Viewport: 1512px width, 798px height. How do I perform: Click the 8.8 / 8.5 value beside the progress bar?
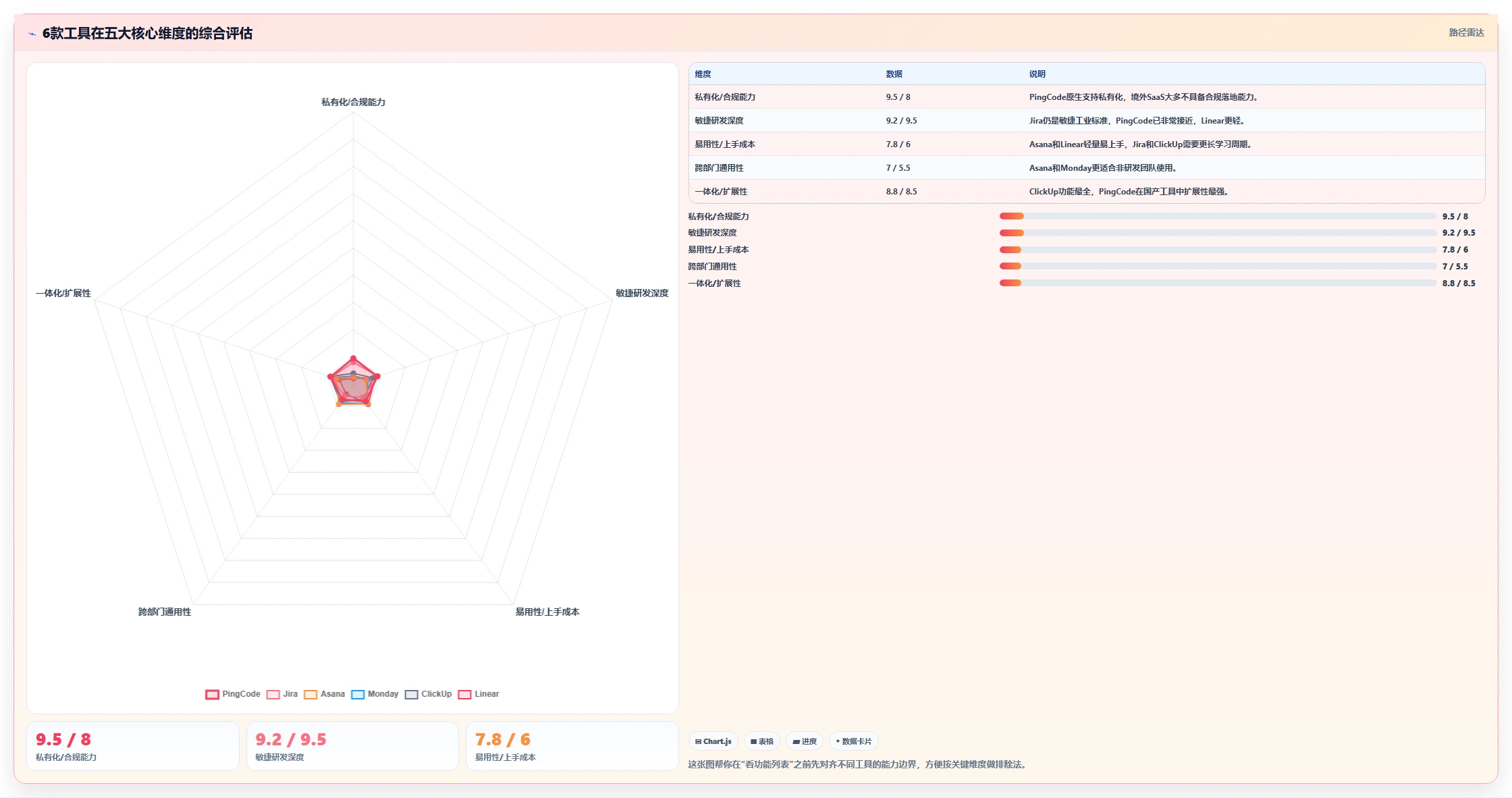(x=1459, y=284)
